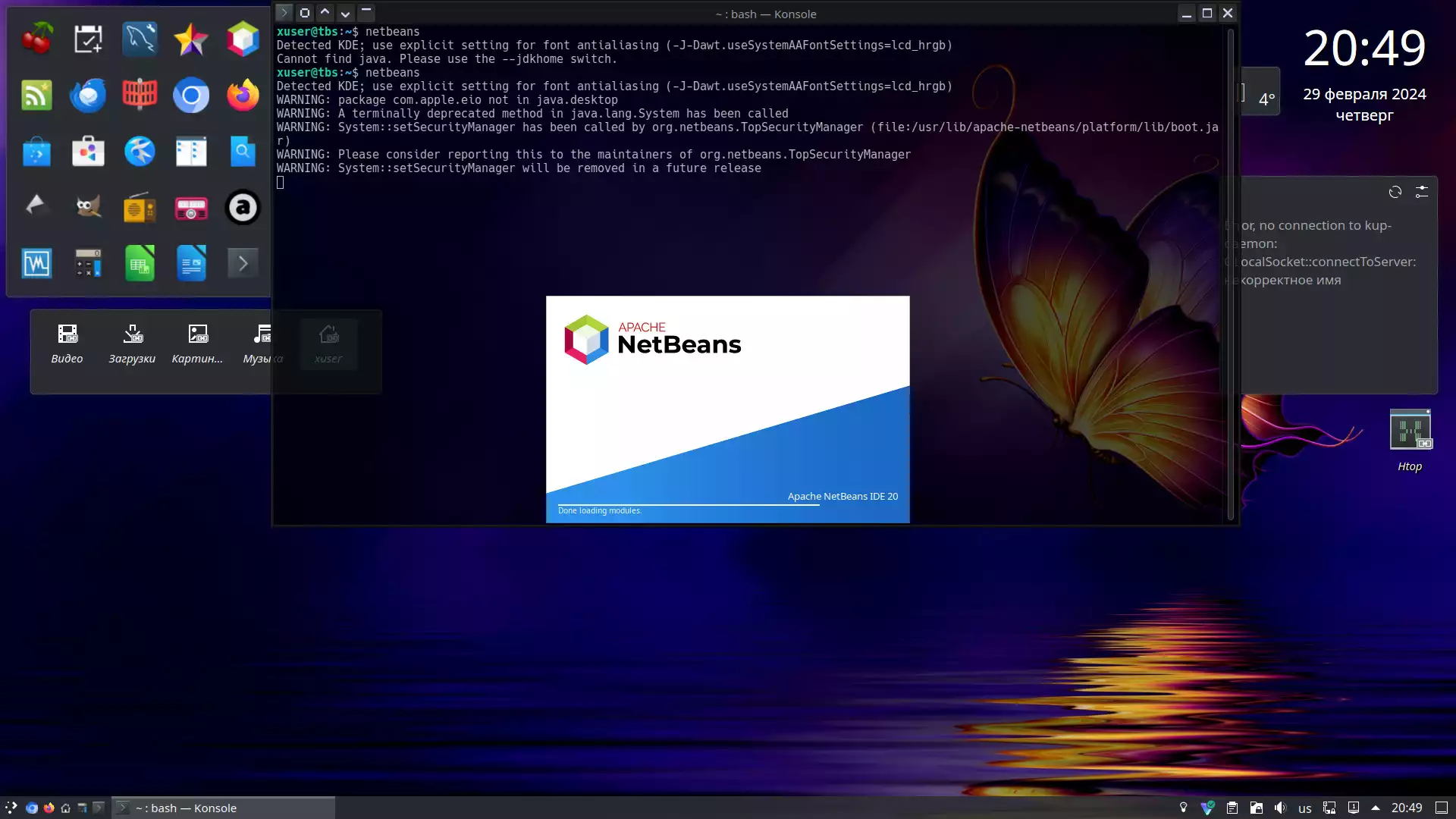
Task: Expand hidden system tray icons arrow
Action: pyautogui.click(x=1376, y=808)
